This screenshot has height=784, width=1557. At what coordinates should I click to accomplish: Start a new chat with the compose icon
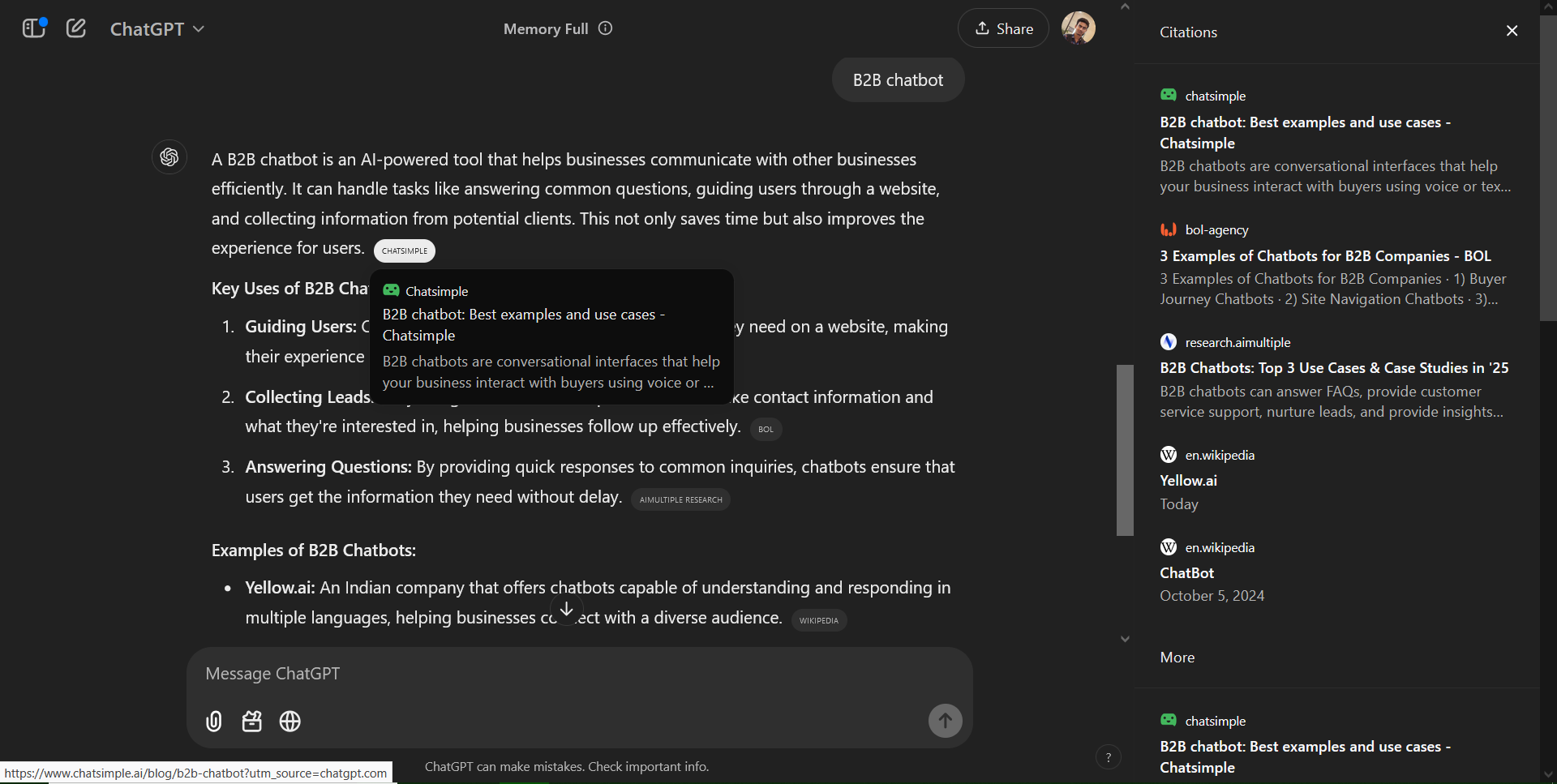click(x=75, y=28)
